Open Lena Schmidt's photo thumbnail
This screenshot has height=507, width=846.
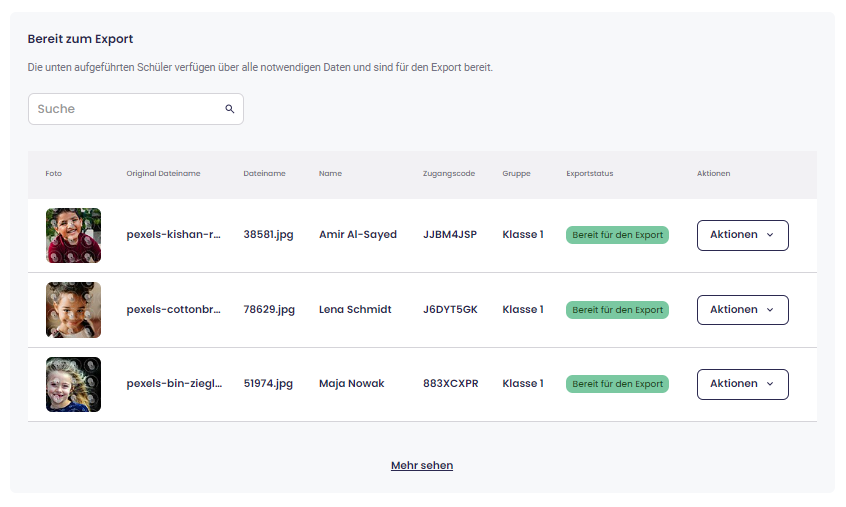(73, 310)
